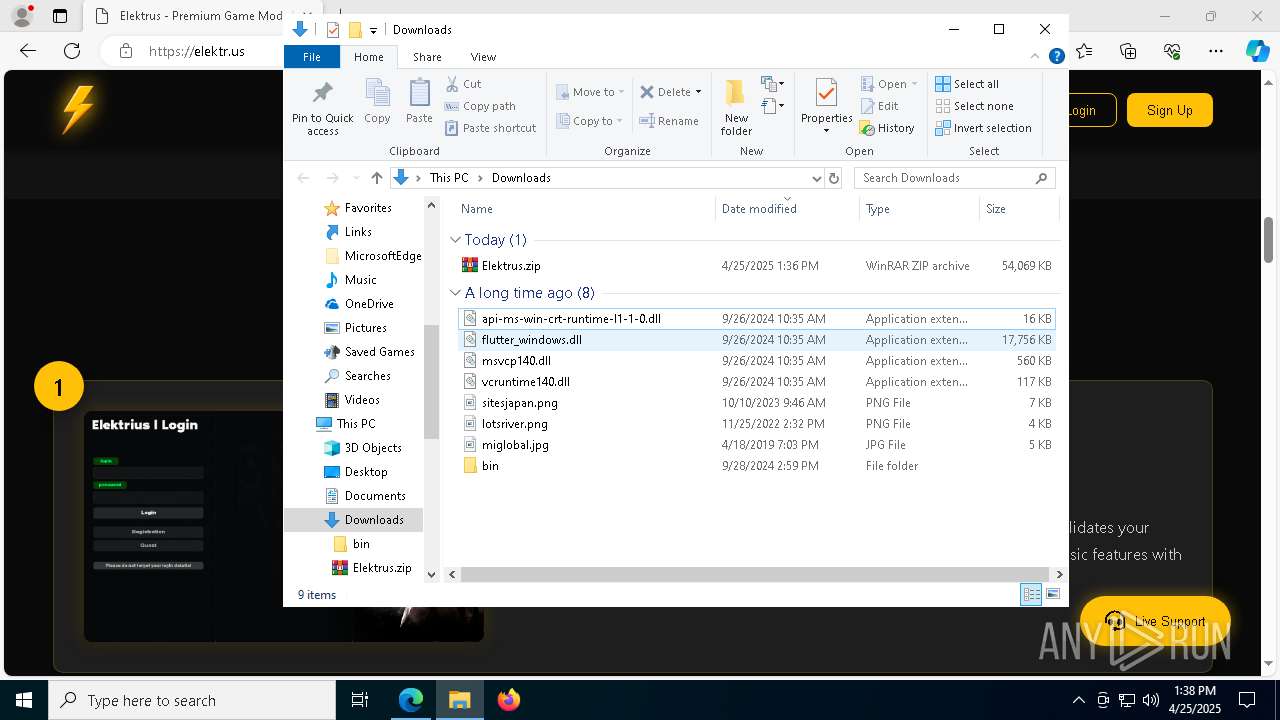1280x720 pixels.
Task: Create a New folder
Action: (736, 107)
